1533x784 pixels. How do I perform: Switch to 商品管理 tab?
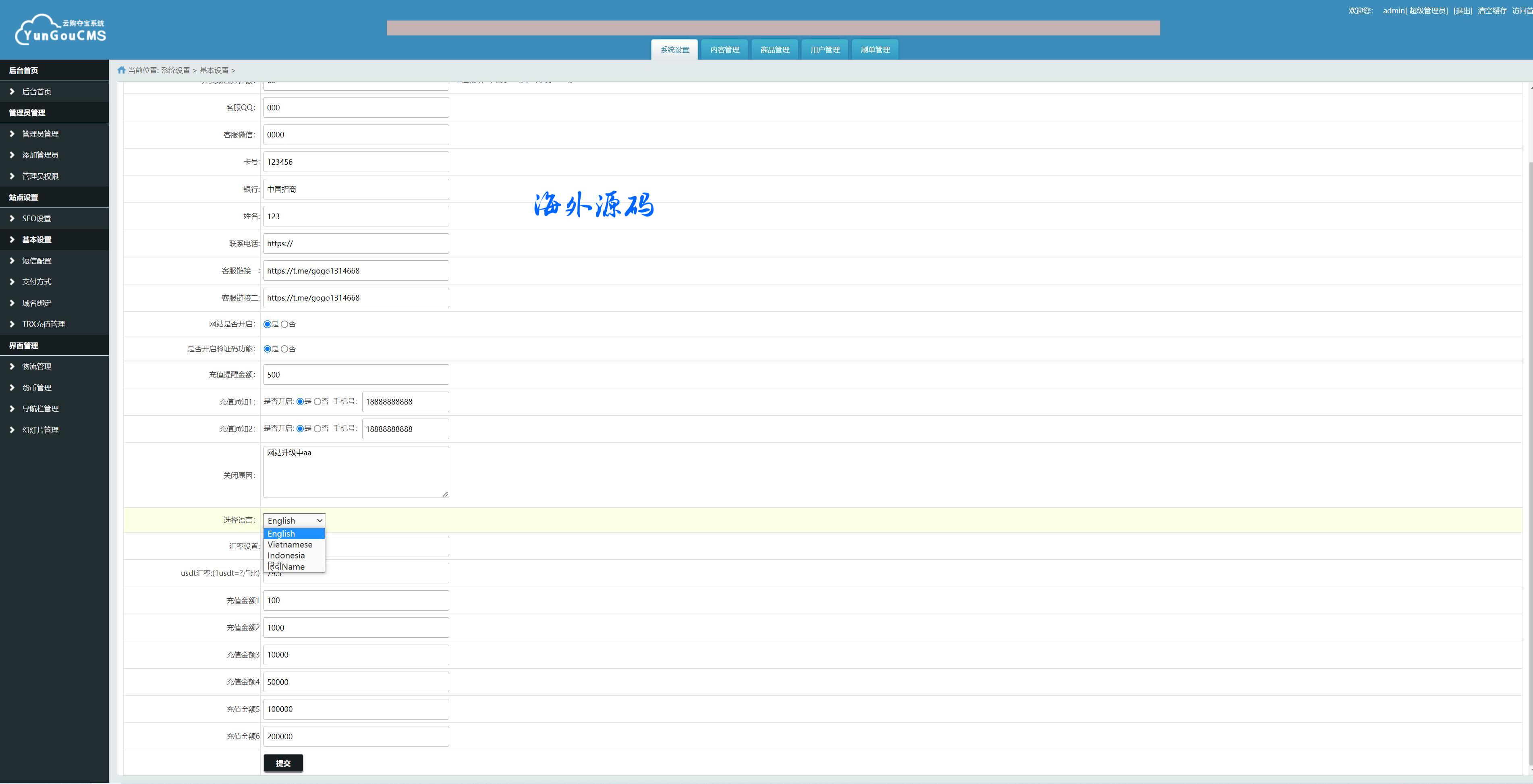point(774,50)
